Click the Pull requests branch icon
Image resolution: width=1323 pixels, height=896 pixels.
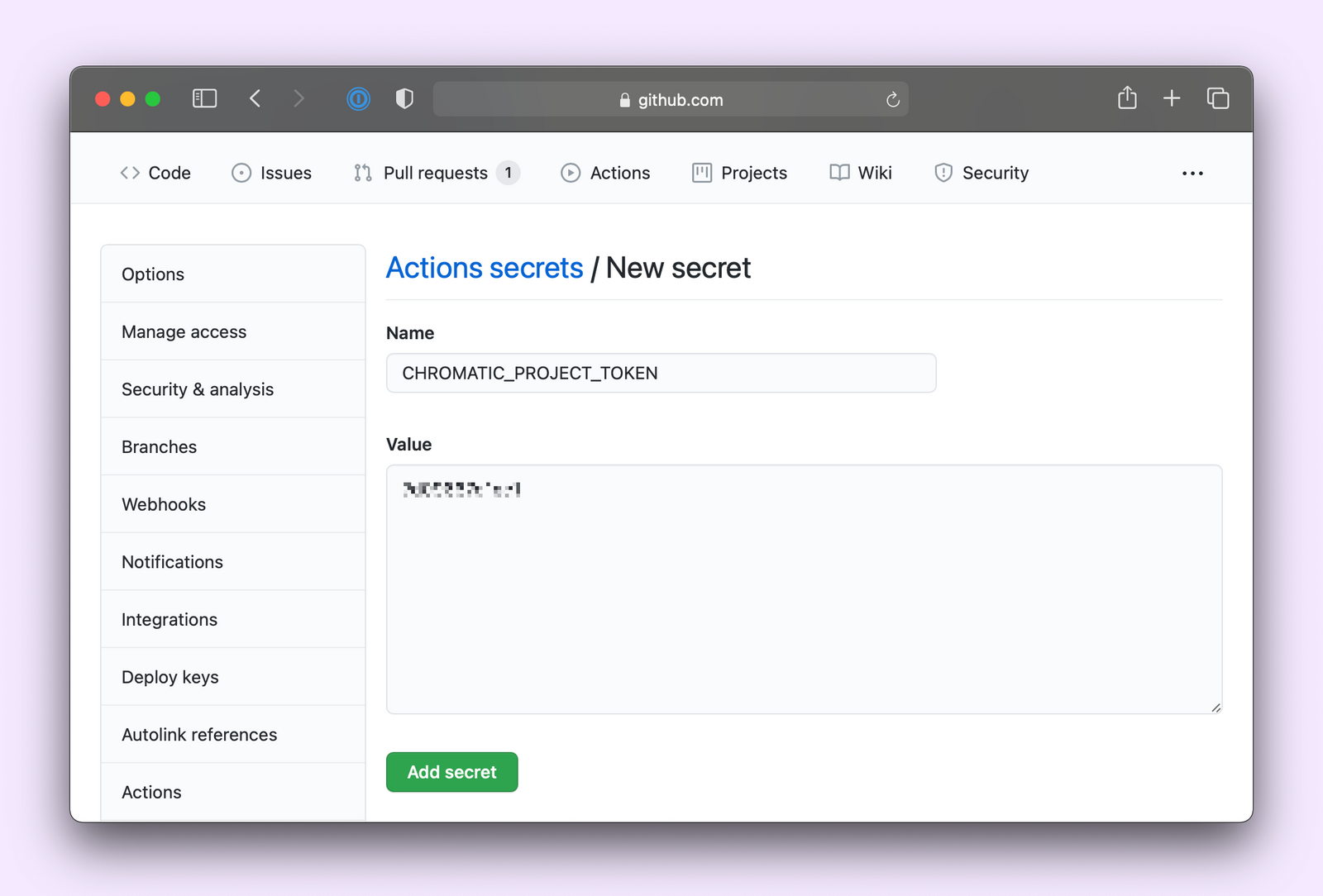(361, 173)
